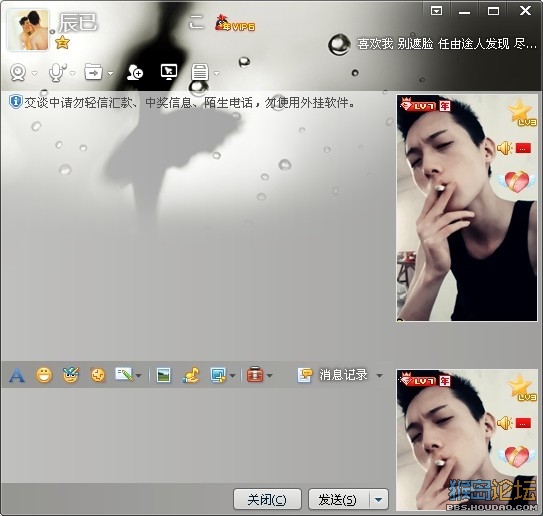Start a voice call with microphone icon

pyautogui.click(x=56, y=73)
